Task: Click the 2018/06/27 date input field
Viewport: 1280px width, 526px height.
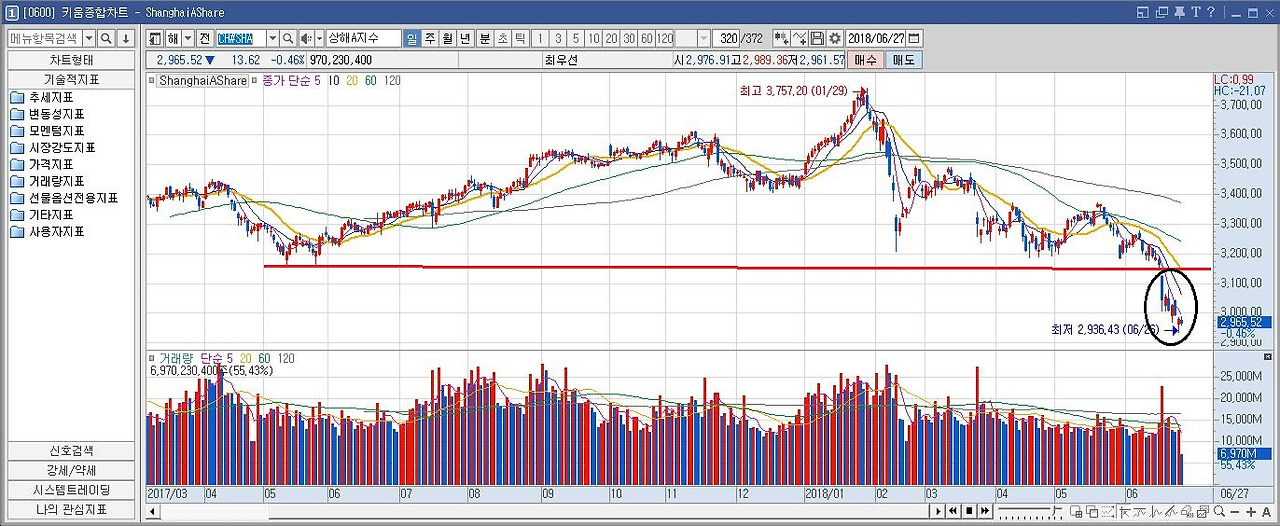Action: [875, 38]
